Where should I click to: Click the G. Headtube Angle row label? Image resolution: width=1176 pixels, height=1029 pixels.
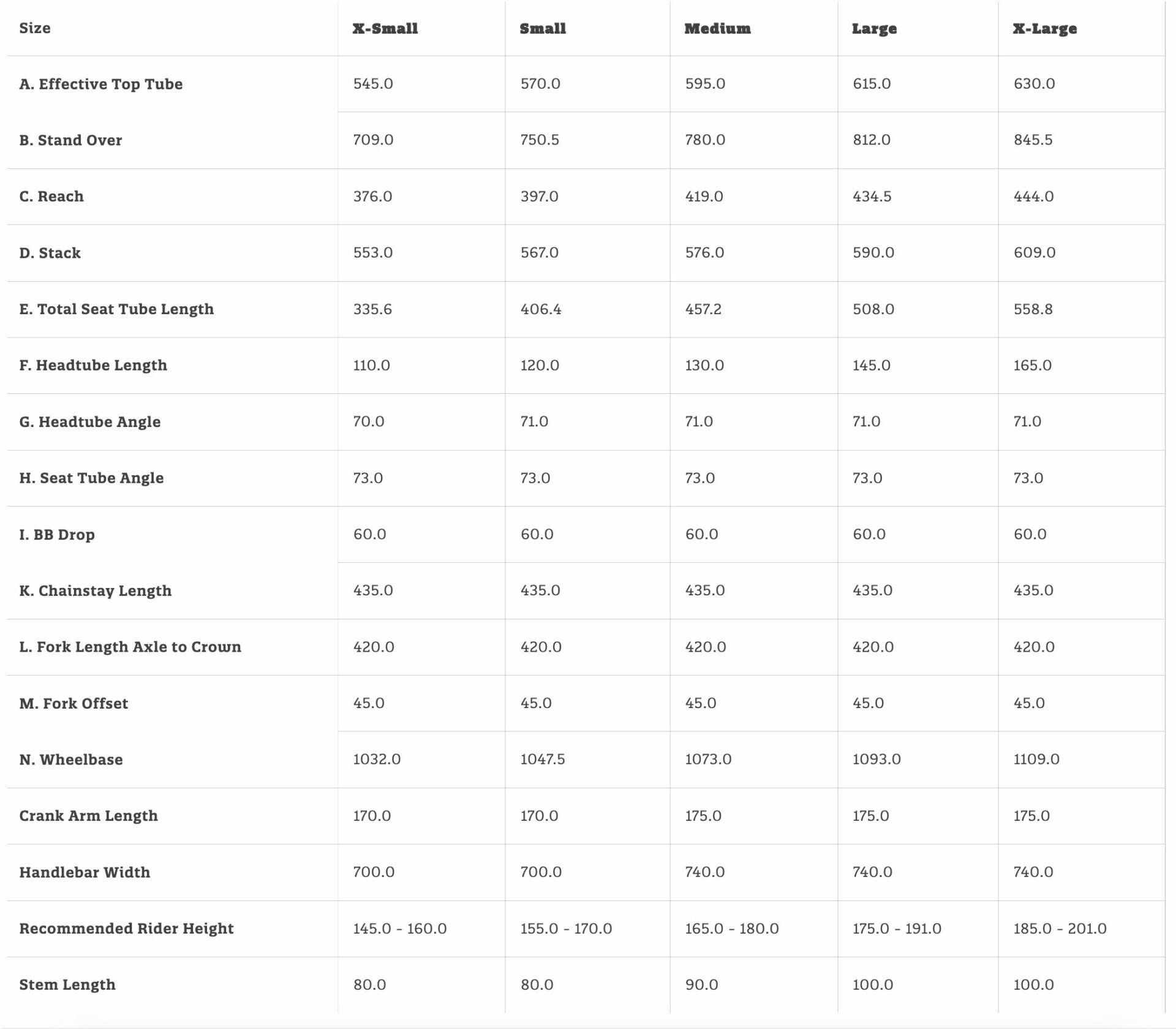point(90,421)
